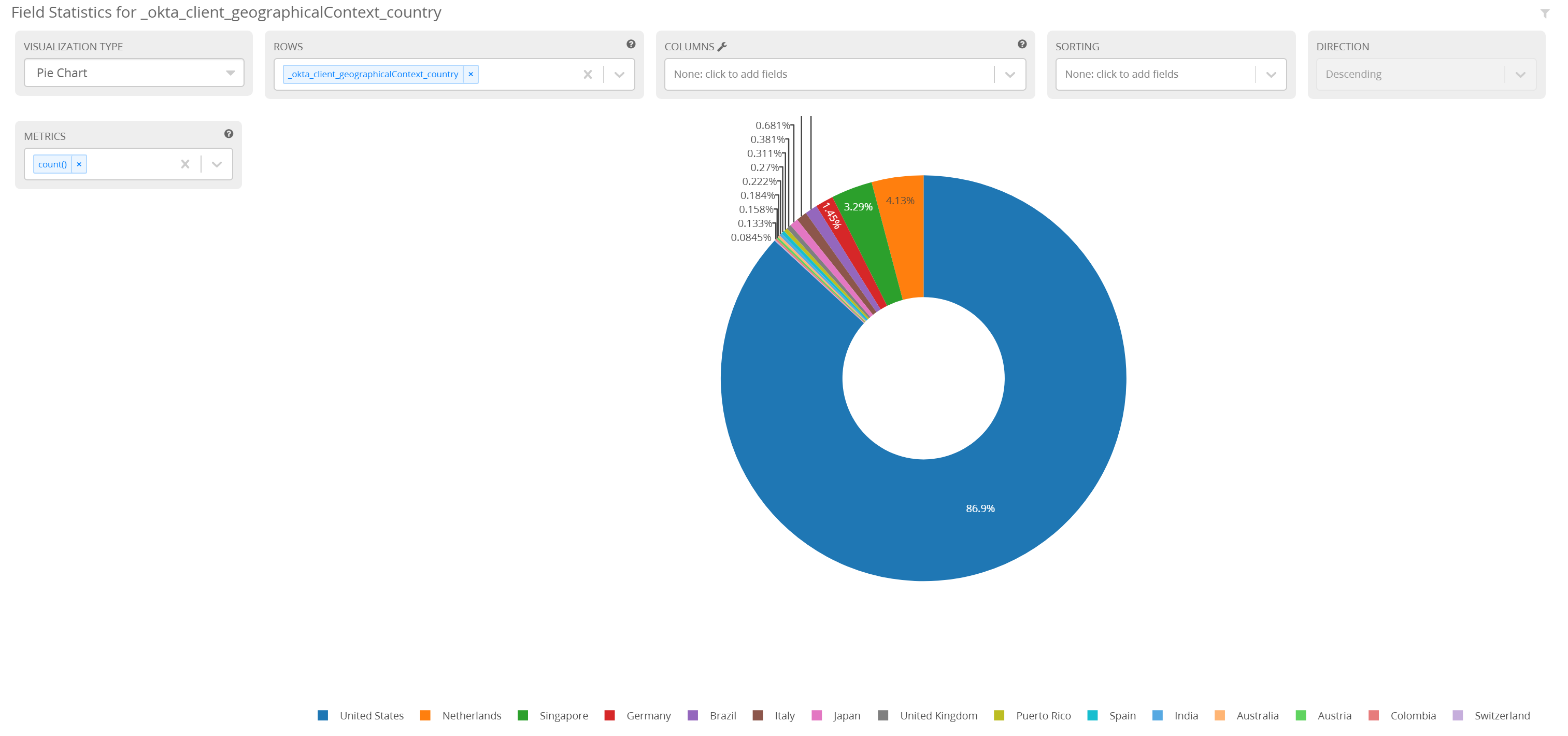This screenshot has height=736, width=1568.
Task: Expand the Metrics dropdown chevron
Action: pyautogui.click(x=217, y=164)
